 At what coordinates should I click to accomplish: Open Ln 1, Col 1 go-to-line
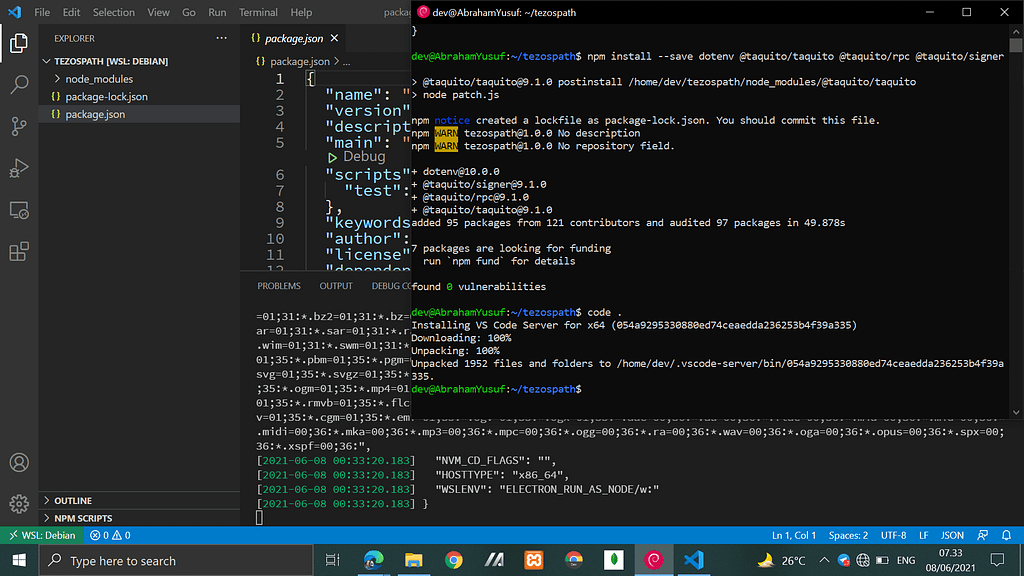click(793, 535)
